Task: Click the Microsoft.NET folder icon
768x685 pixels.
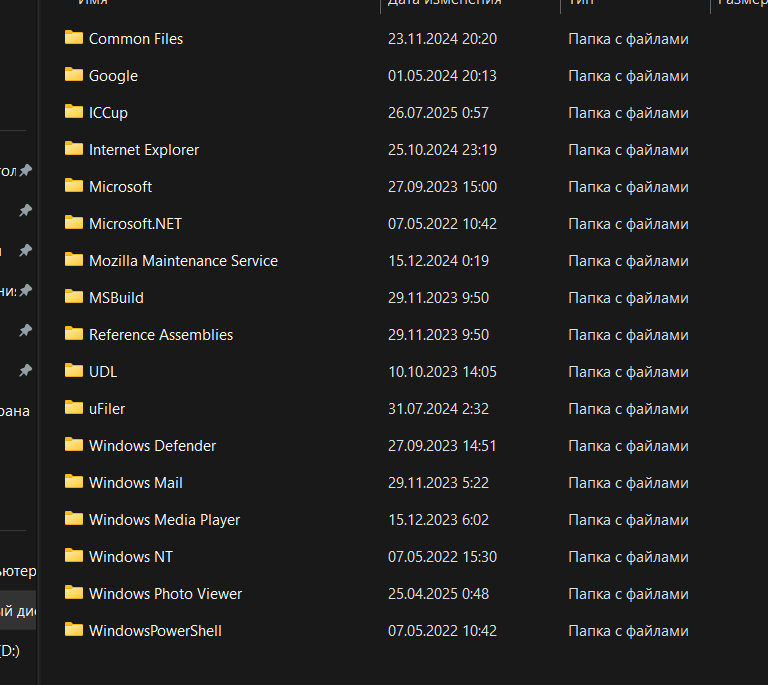Action: click(74, 223)
